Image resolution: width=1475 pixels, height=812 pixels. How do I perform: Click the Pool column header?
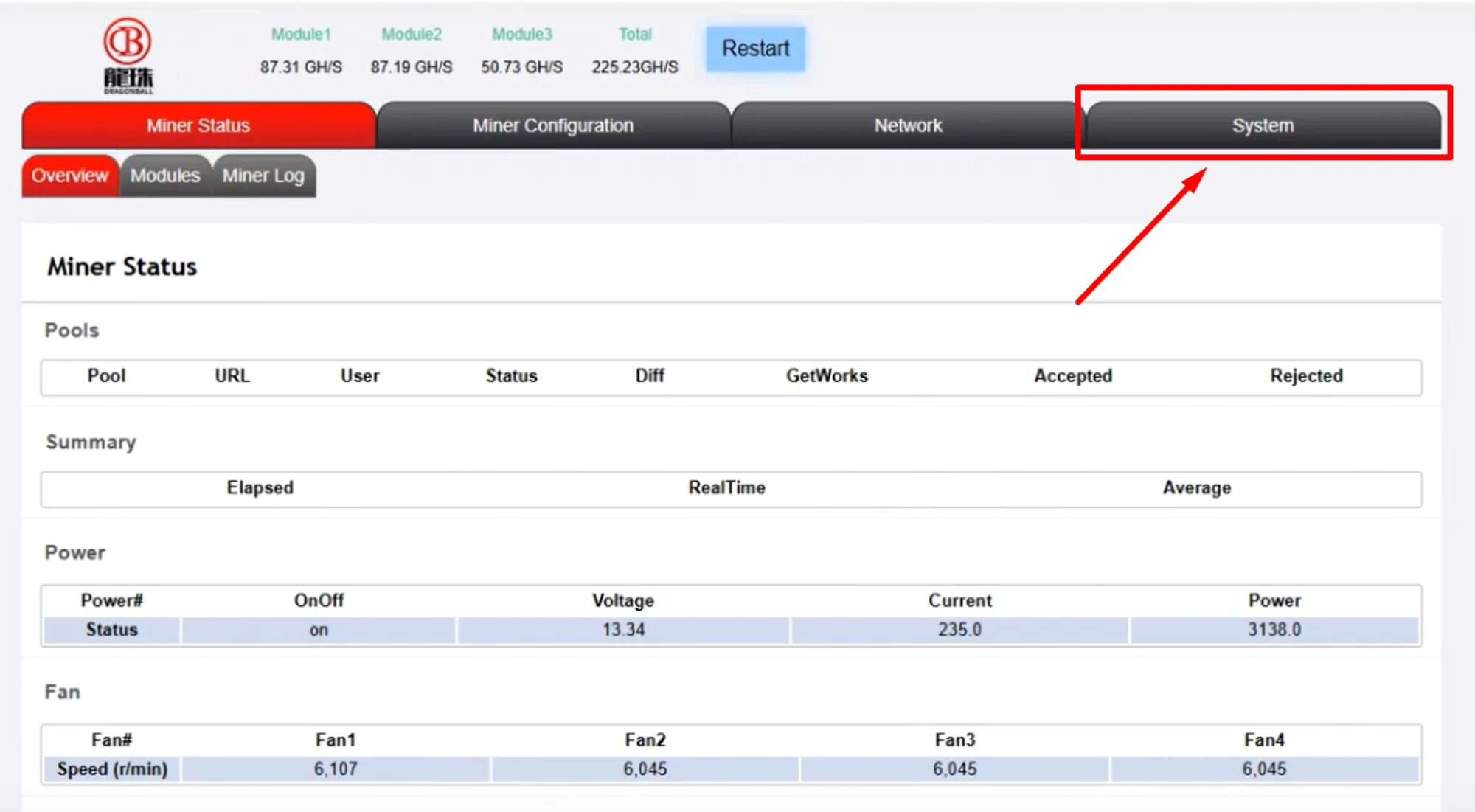(x=107, y=376)
